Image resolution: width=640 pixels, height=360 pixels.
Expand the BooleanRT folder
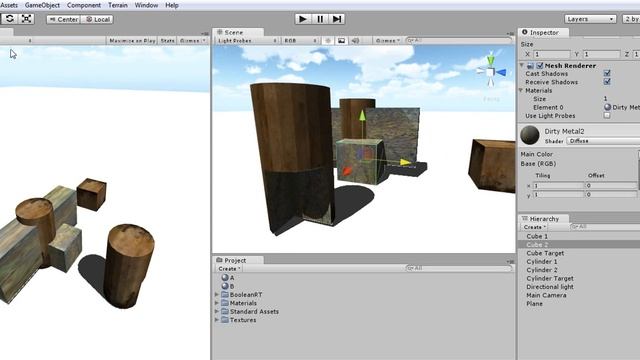(x=217, y=294)
